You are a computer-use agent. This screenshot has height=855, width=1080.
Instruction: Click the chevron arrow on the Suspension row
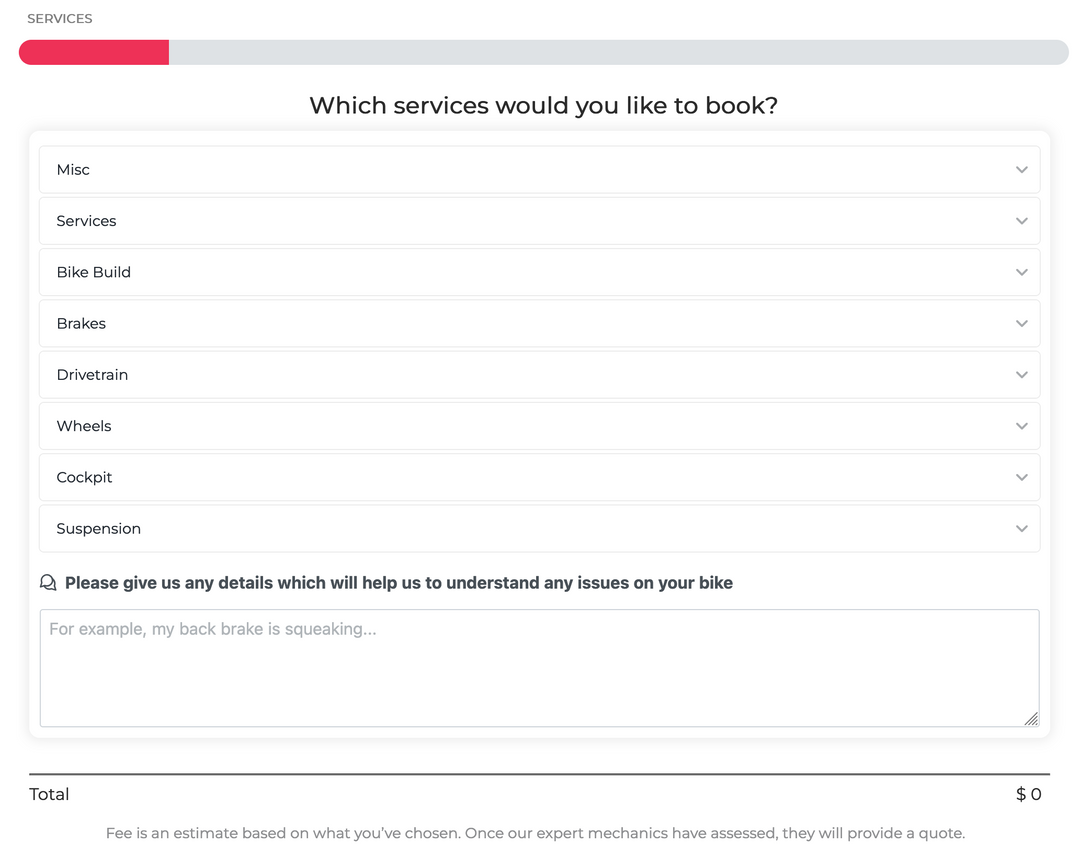[x=1021, y=529]
